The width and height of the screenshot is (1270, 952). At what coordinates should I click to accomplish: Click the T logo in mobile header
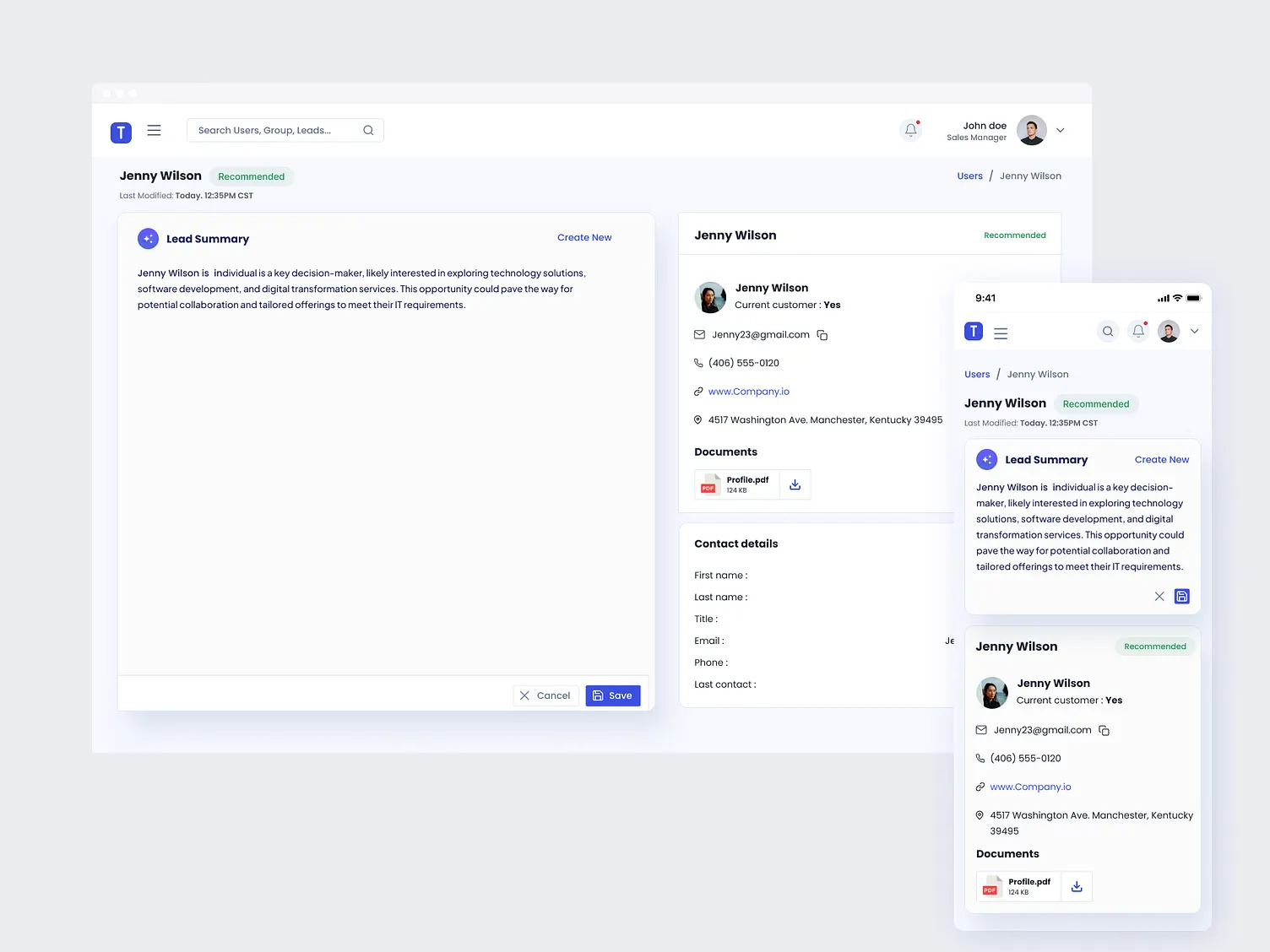[974, 332]
